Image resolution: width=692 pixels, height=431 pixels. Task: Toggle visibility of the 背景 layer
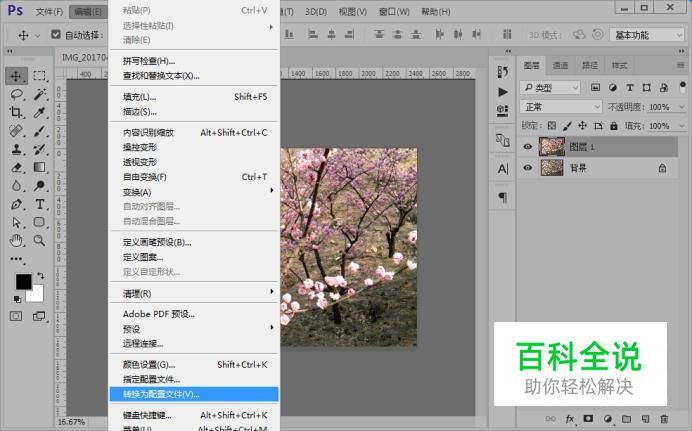click(x=528, y=169)
